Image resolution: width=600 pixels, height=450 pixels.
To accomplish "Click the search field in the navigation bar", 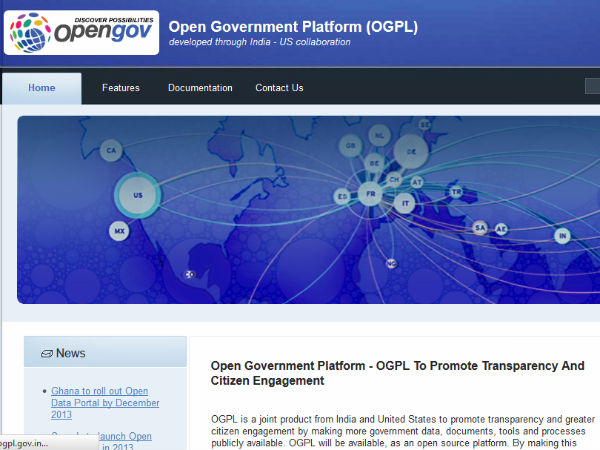I will pos(592,87).
